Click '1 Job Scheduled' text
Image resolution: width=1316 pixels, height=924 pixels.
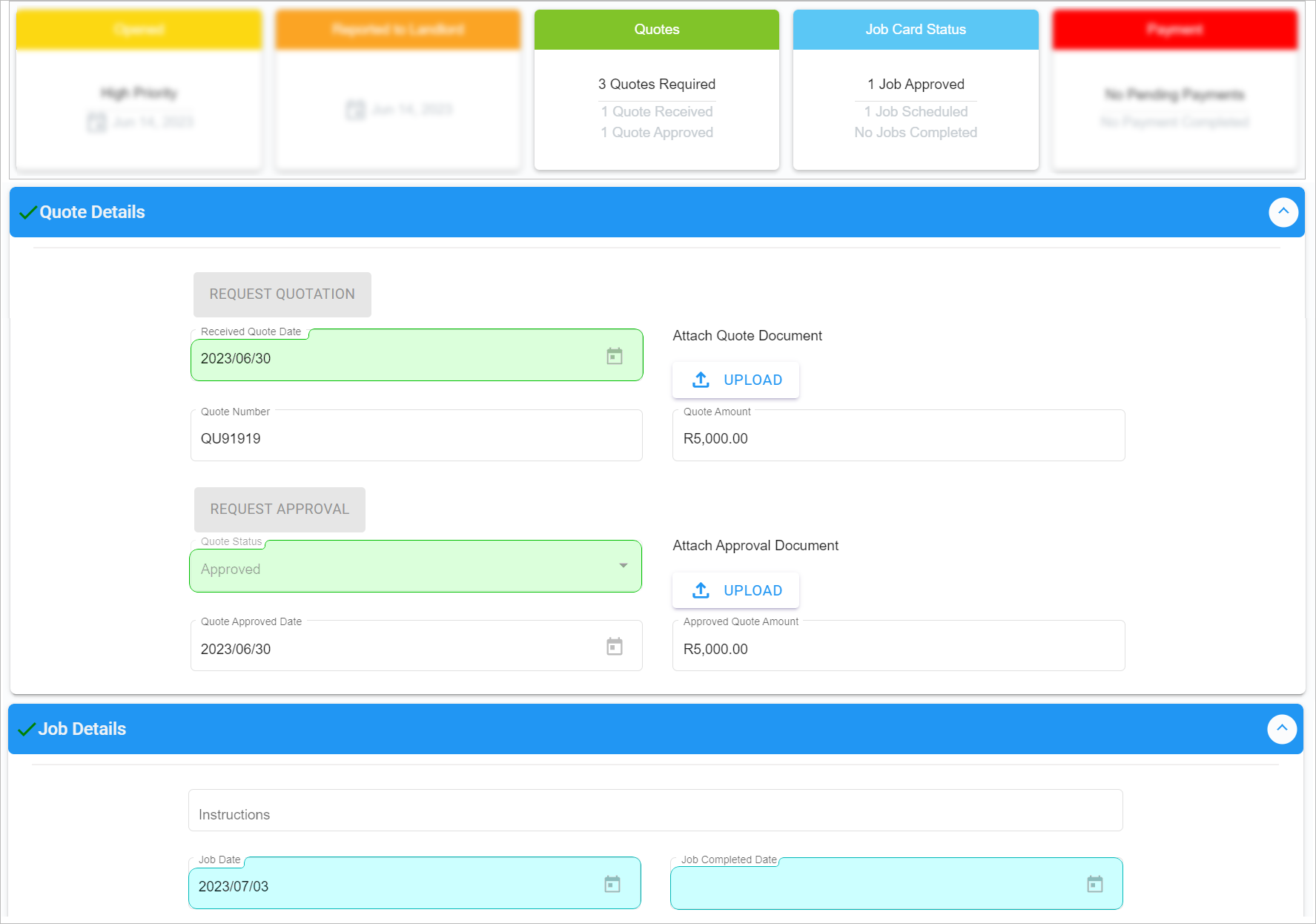(x=916, y=111)
